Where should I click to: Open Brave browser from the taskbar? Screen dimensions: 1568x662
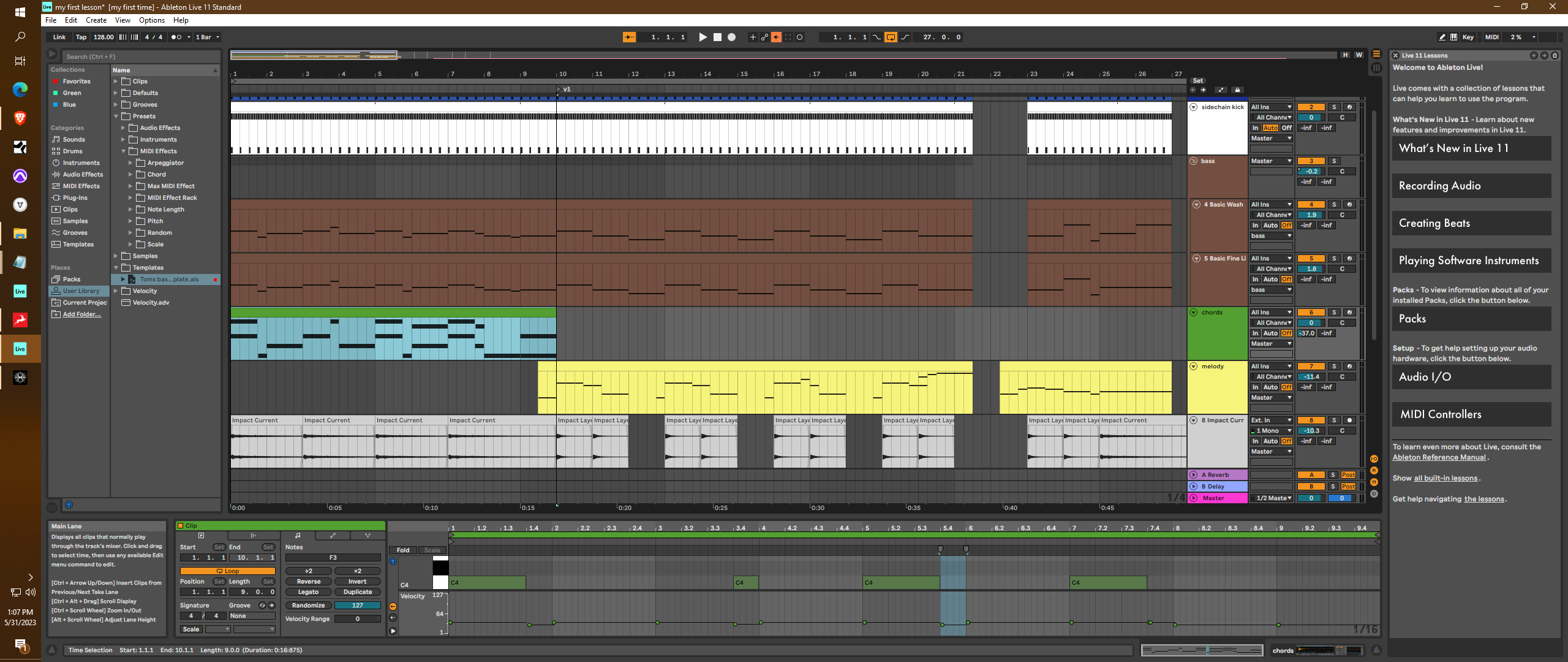click(x=20, y=118)
